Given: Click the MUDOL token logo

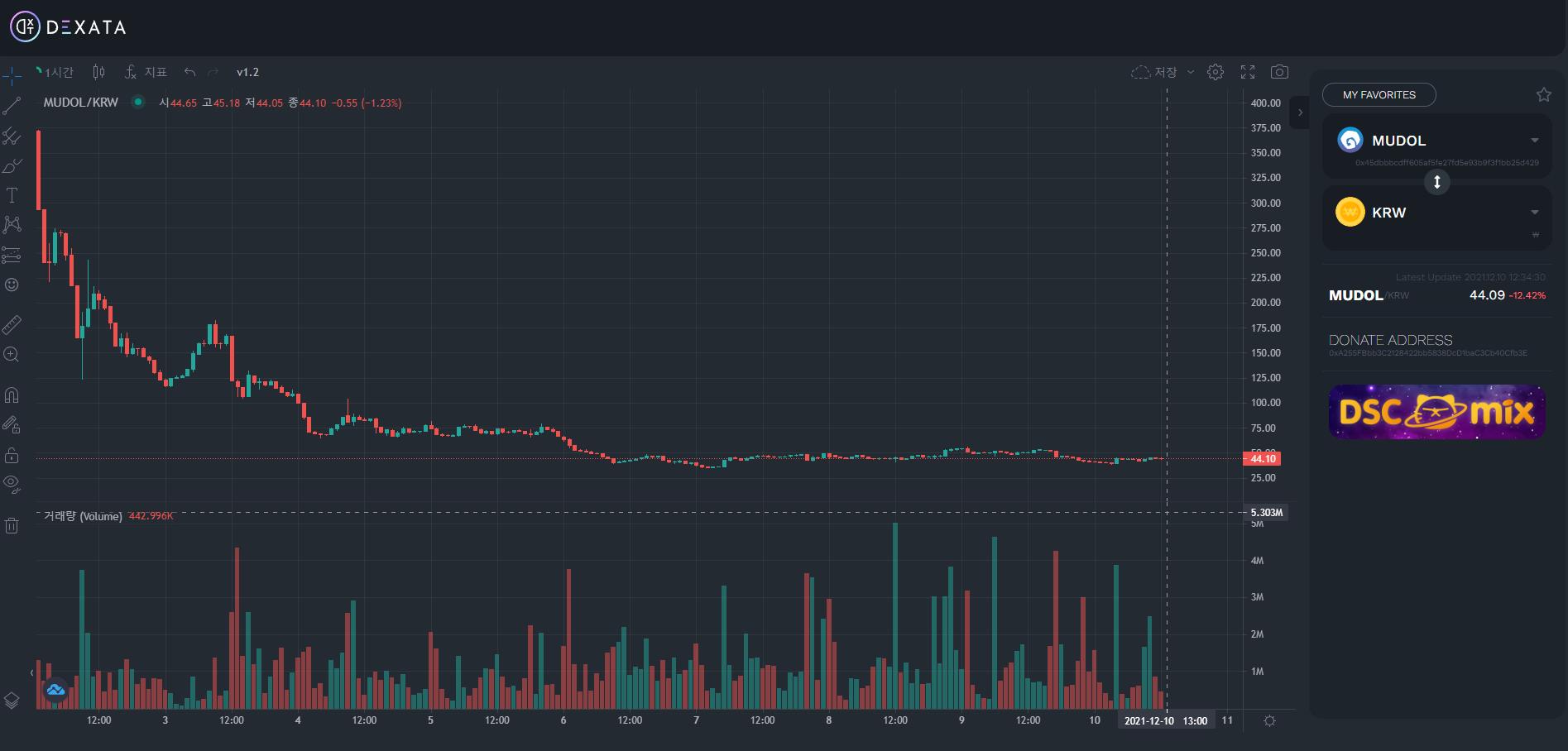Looking at the screenshot, I should point(1350,141).
